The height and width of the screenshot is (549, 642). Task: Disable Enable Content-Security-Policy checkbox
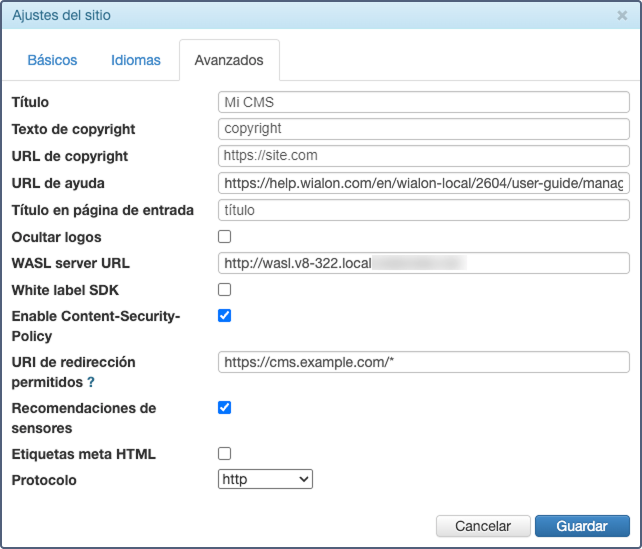pyautogui.click(x=225, y=316)
